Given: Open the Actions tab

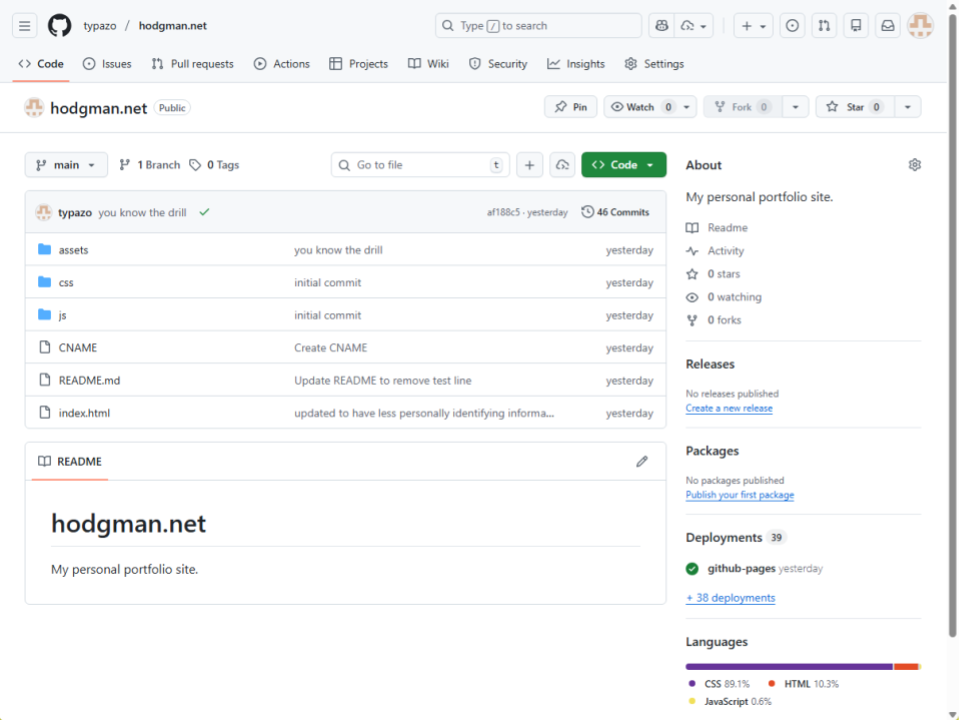Looking at the screenshot, I should (282, 64).
